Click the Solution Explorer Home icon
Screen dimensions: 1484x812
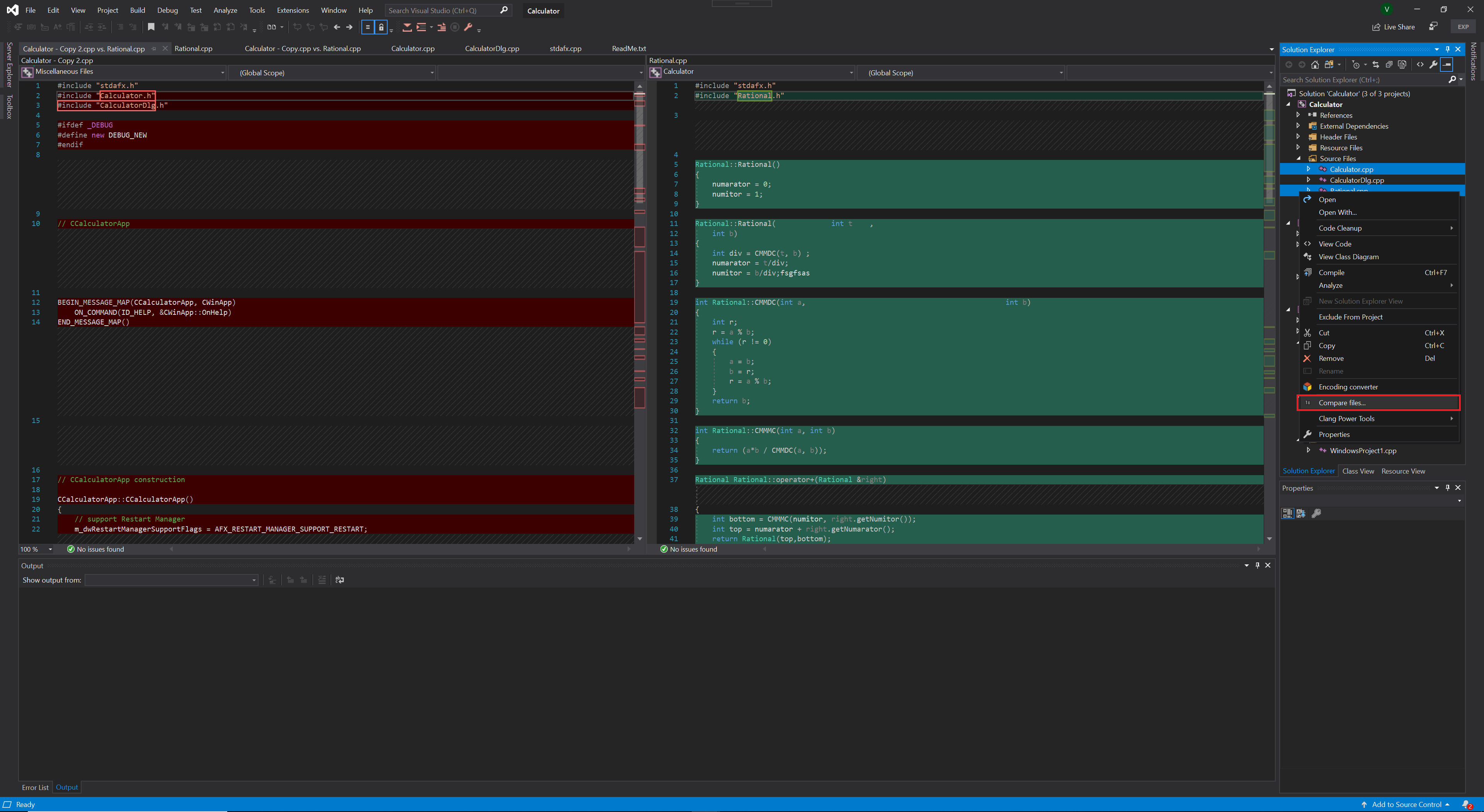(x=1315, y=65)
